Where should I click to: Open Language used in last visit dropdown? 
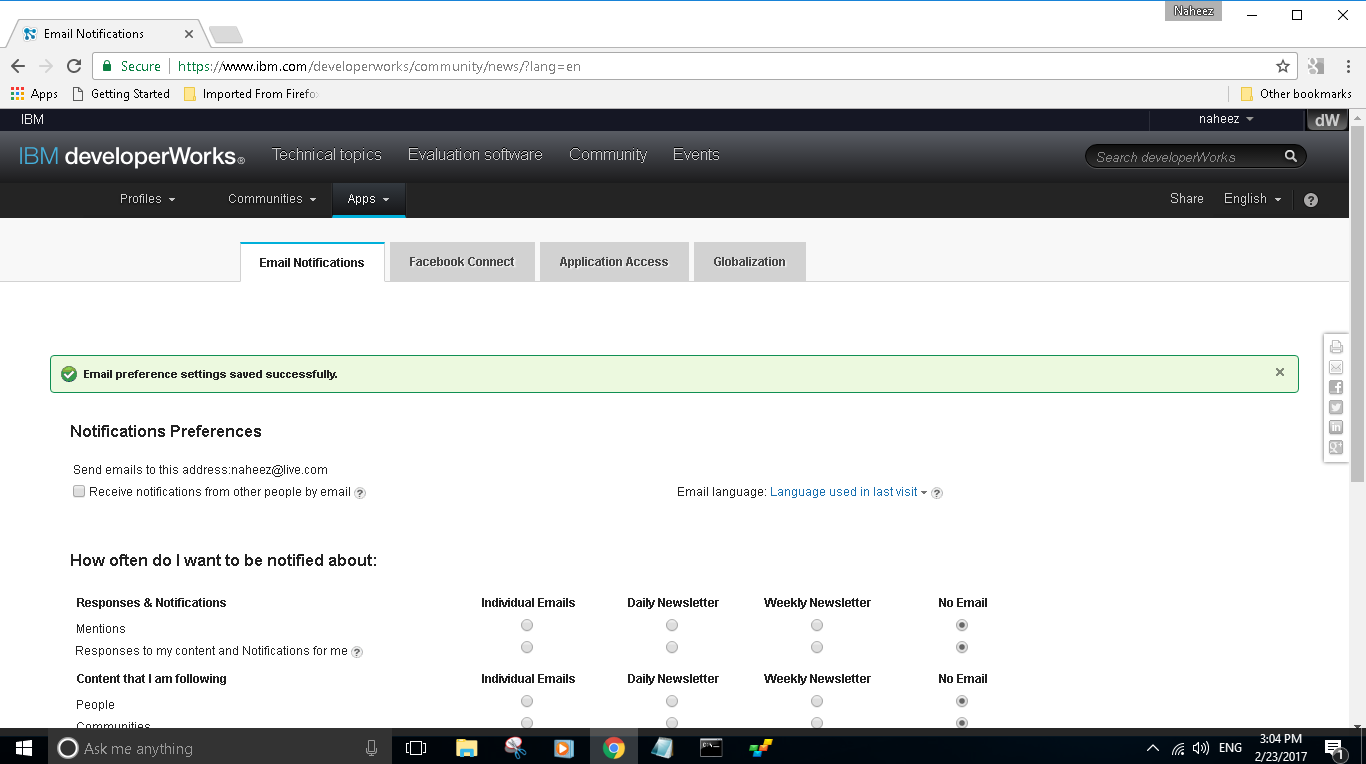[849, 492]
